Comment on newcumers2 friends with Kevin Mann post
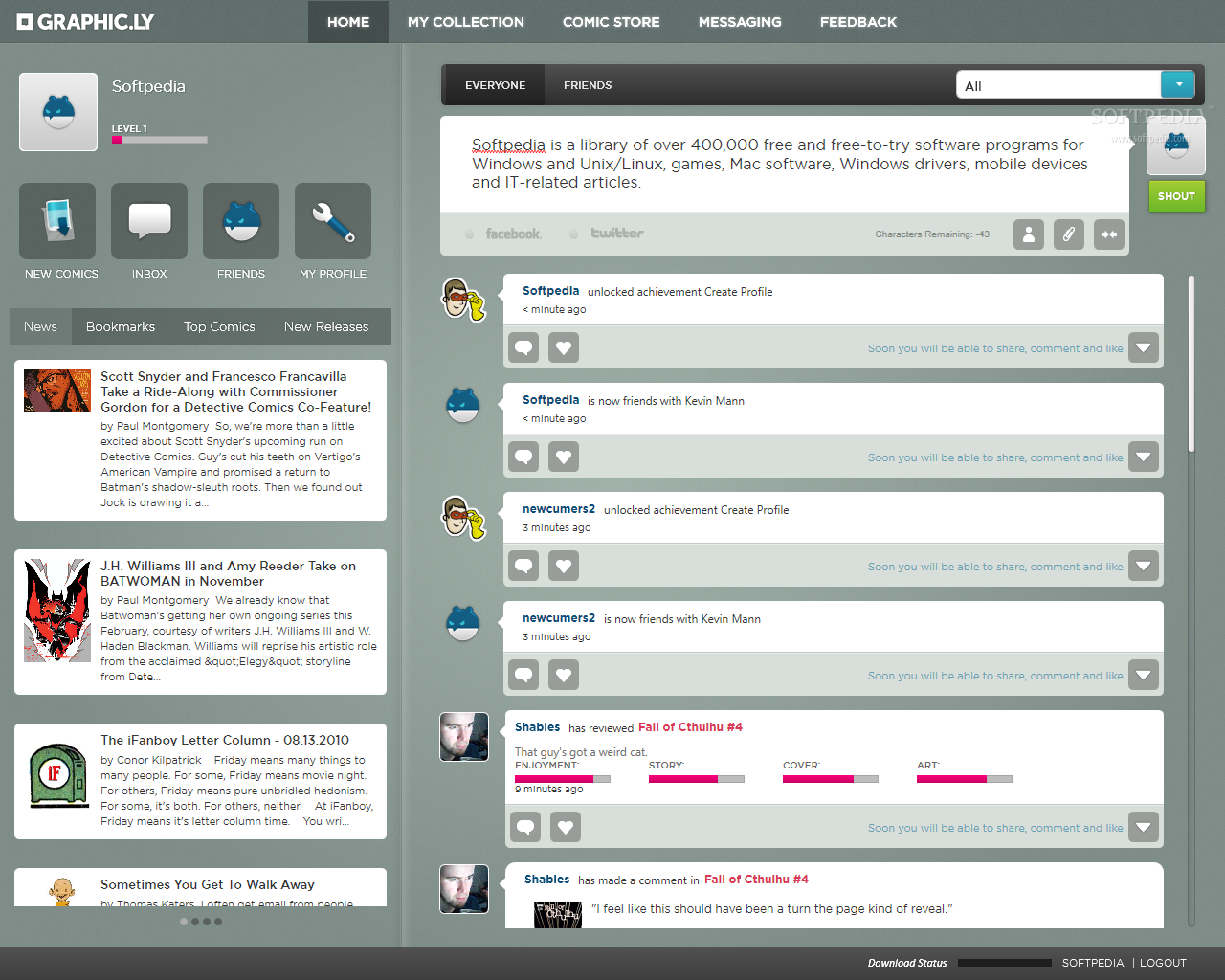Image resolution: width=1225 pixels, height=980 pixels. tap(523, 675)
